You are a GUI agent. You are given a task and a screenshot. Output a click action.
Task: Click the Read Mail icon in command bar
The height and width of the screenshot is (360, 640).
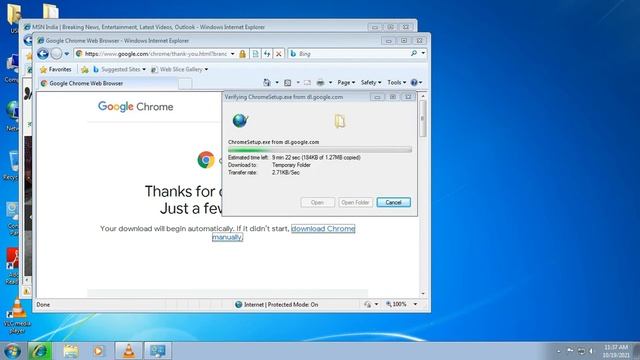click(x=307, y=82)
